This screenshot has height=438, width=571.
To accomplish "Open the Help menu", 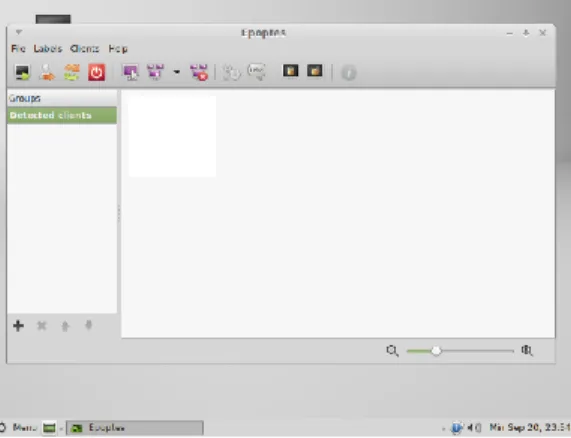I will pyautogui.click(x=118, y=48).
